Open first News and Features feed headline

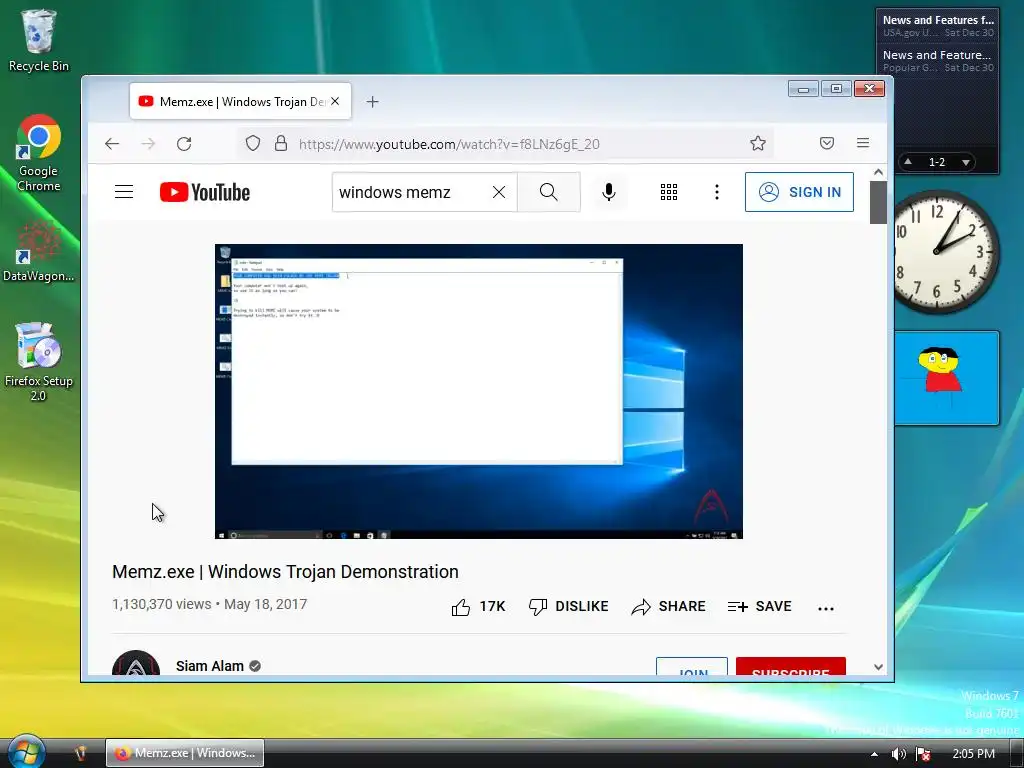pos(938,20)
